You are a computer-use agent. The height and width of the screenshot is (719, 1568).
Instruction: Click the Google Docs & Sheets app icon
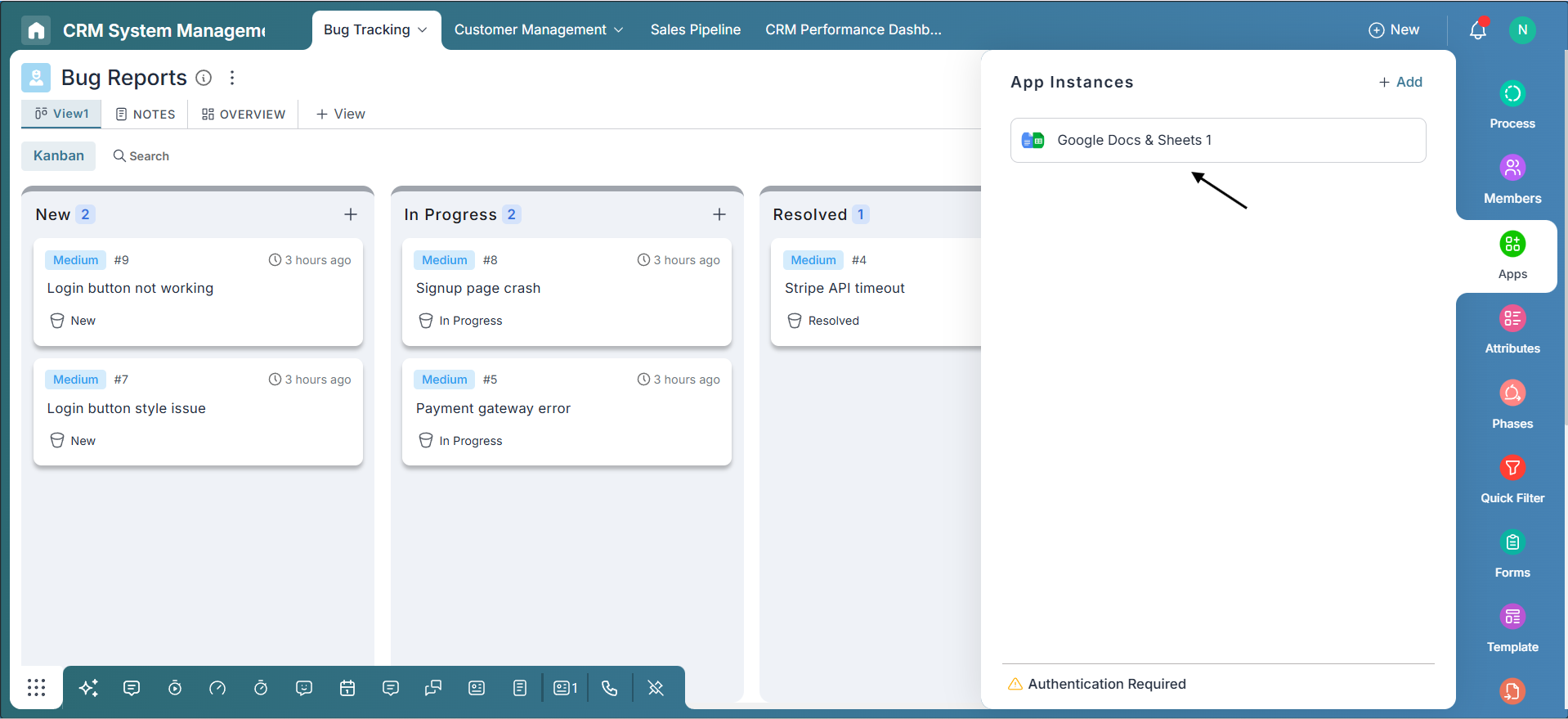coord(1033,141)
